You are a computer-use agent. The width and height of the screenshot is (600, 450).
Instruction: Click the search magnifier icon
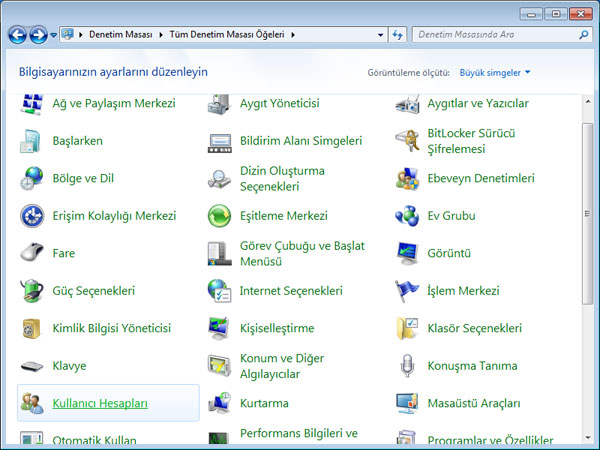tap(583, 35)
